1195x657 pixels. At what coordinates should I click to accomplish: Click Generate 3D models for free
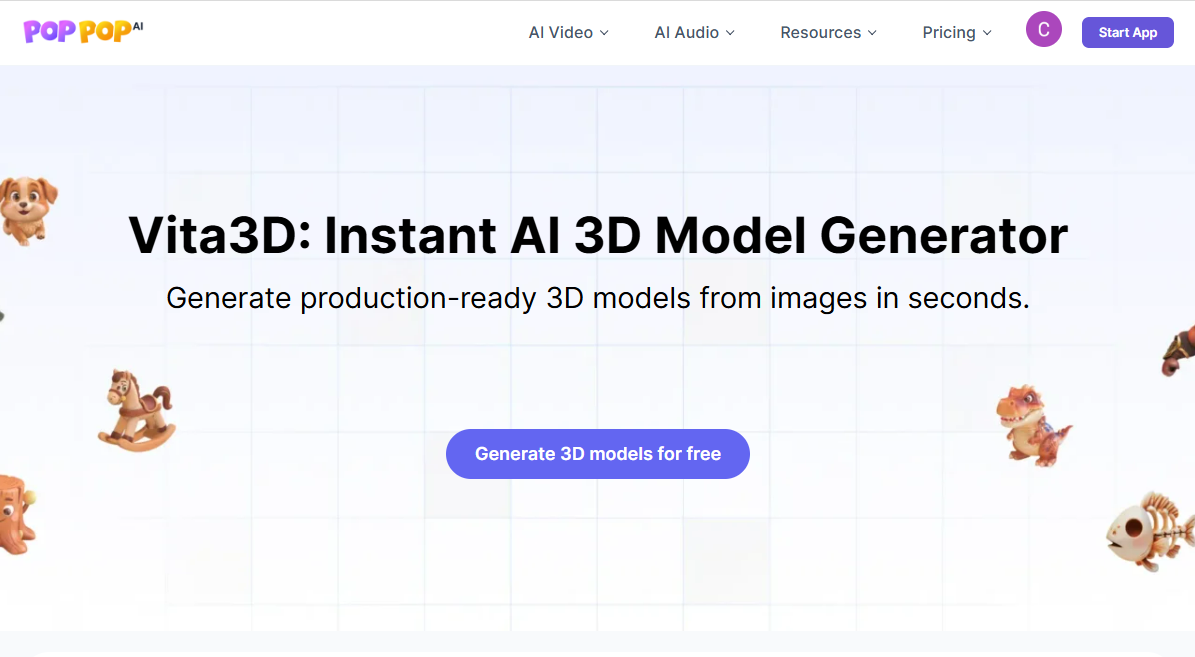point(598,453)
